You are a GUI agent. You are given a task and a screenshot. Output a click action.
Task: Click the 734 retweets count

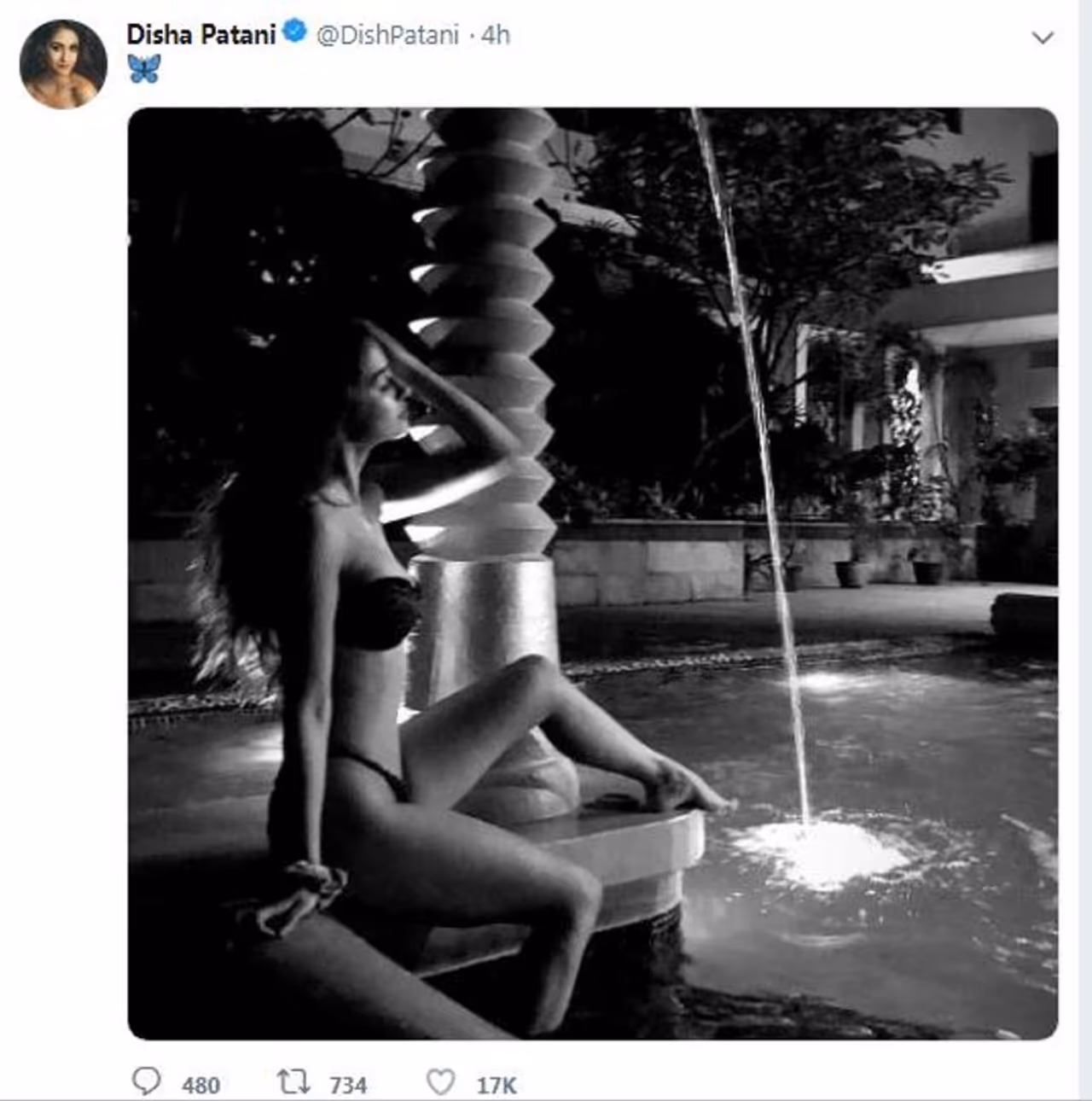[x=348, y=1085]
